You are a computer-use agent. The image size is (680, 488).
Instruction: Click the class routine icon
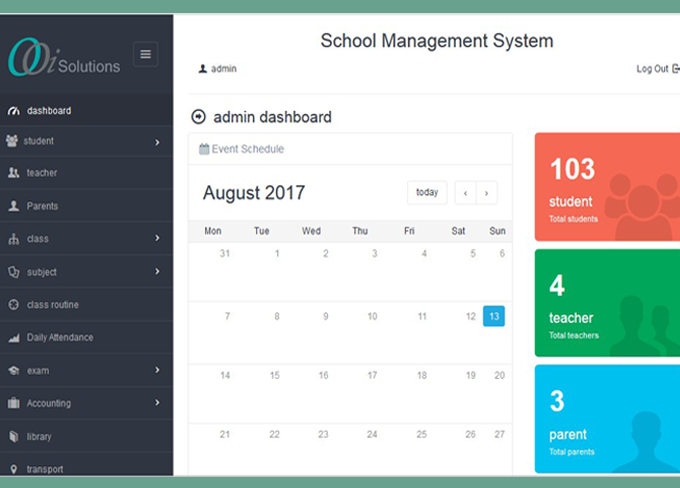tap(13, 305)
